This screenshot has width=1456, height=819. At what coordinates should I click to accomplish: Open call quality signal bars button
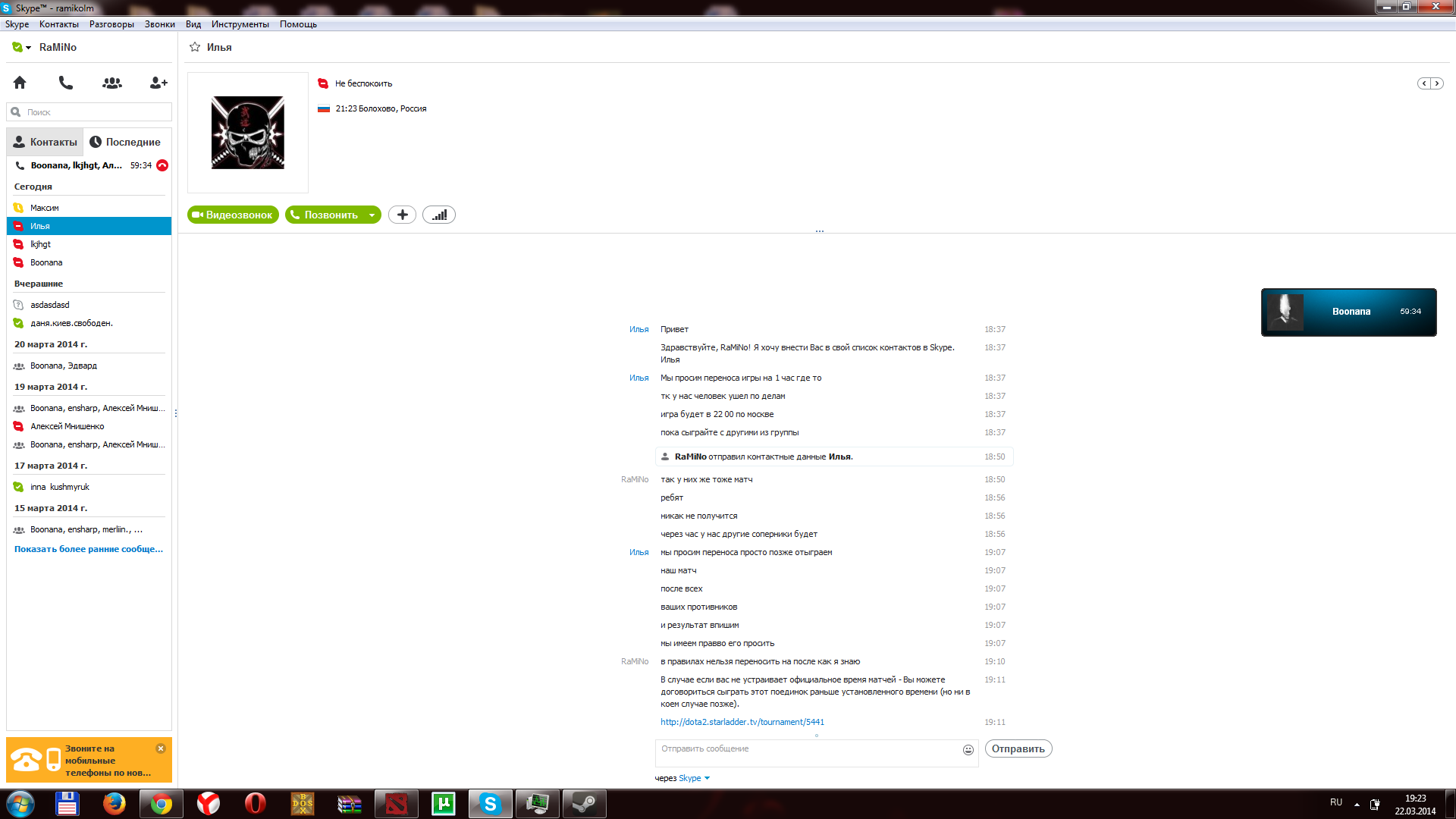pos(439,215)
